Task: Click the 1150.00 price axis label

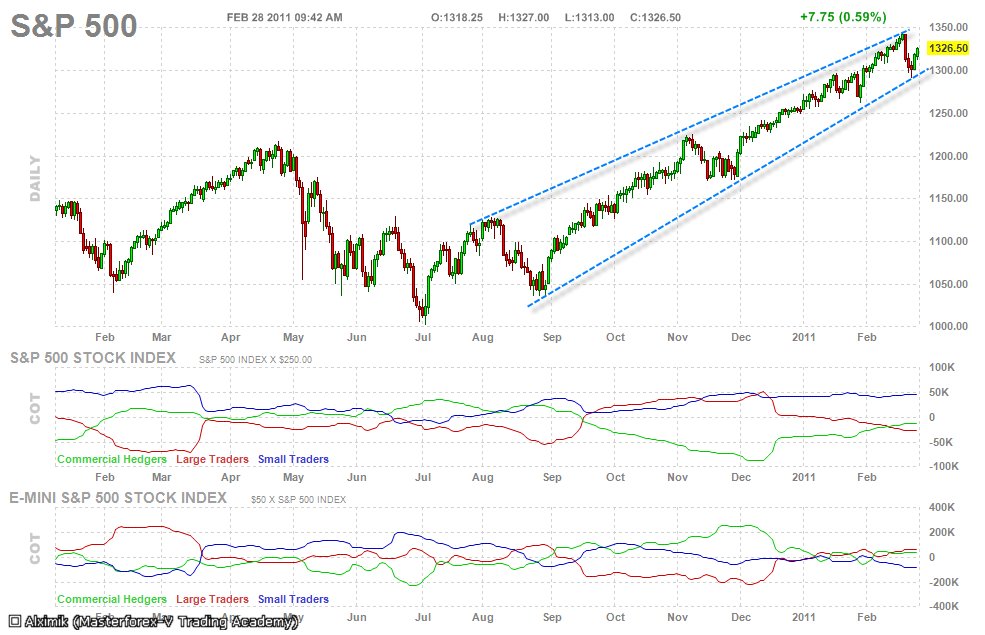Action: [x=949, y=198]
